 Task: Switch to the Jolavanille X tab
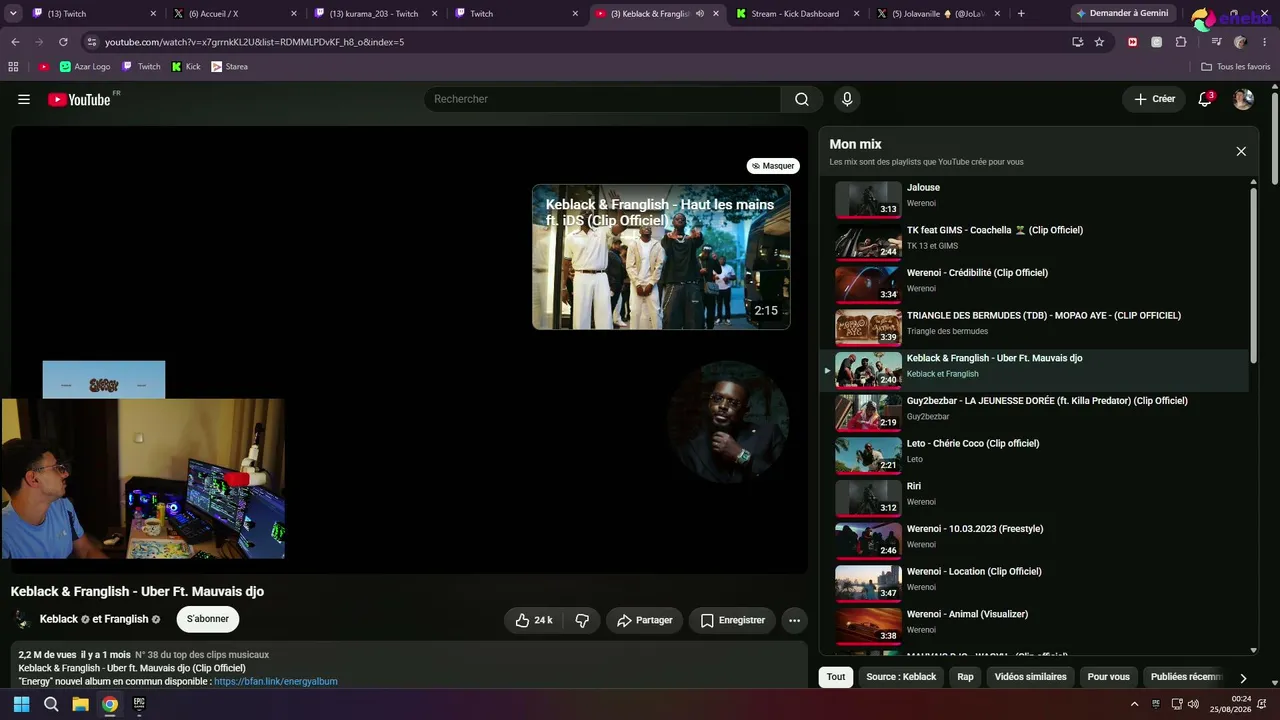click(938, 14)
